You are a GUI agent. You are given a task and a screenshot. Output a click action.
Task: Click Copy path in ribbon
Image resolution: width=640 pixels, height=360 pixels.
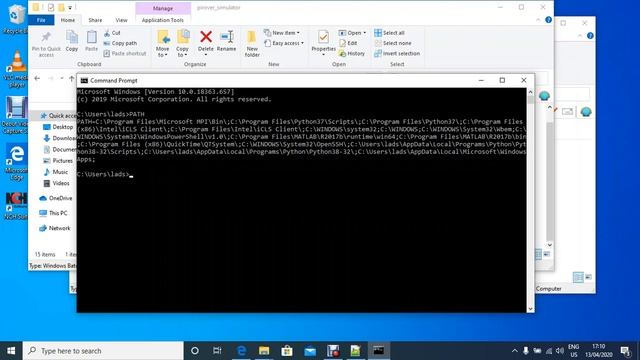[x=120, y=43]
